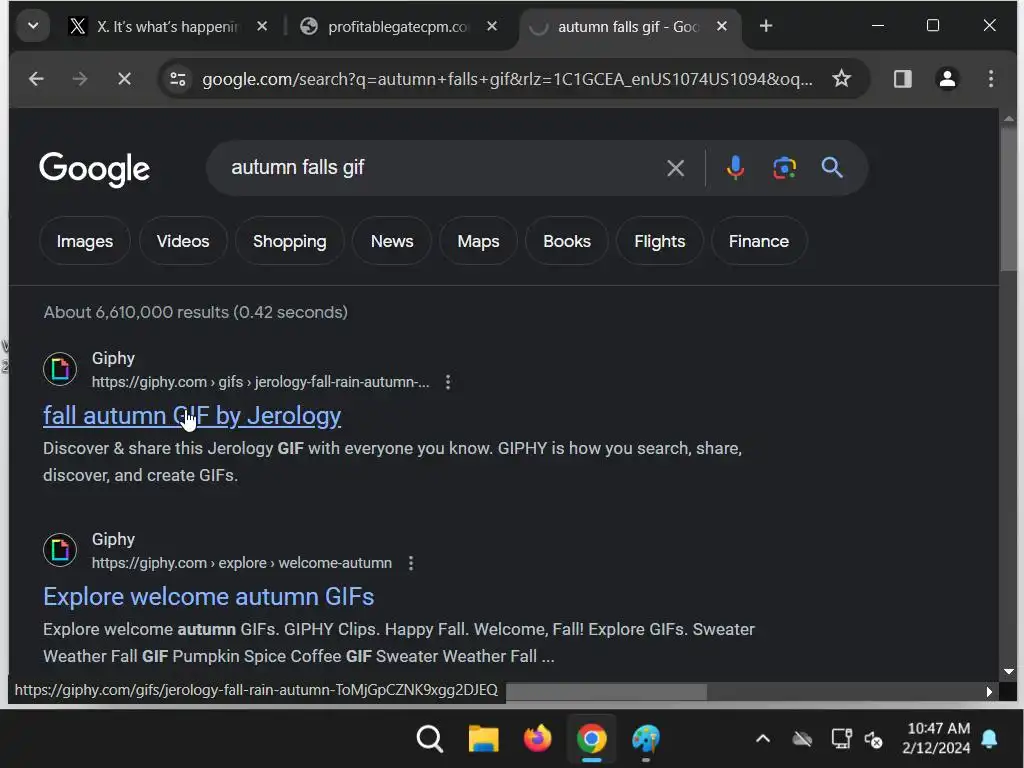1024x768 pixels.
Task: Open Paint from taskbar
Action: [646, 739]
